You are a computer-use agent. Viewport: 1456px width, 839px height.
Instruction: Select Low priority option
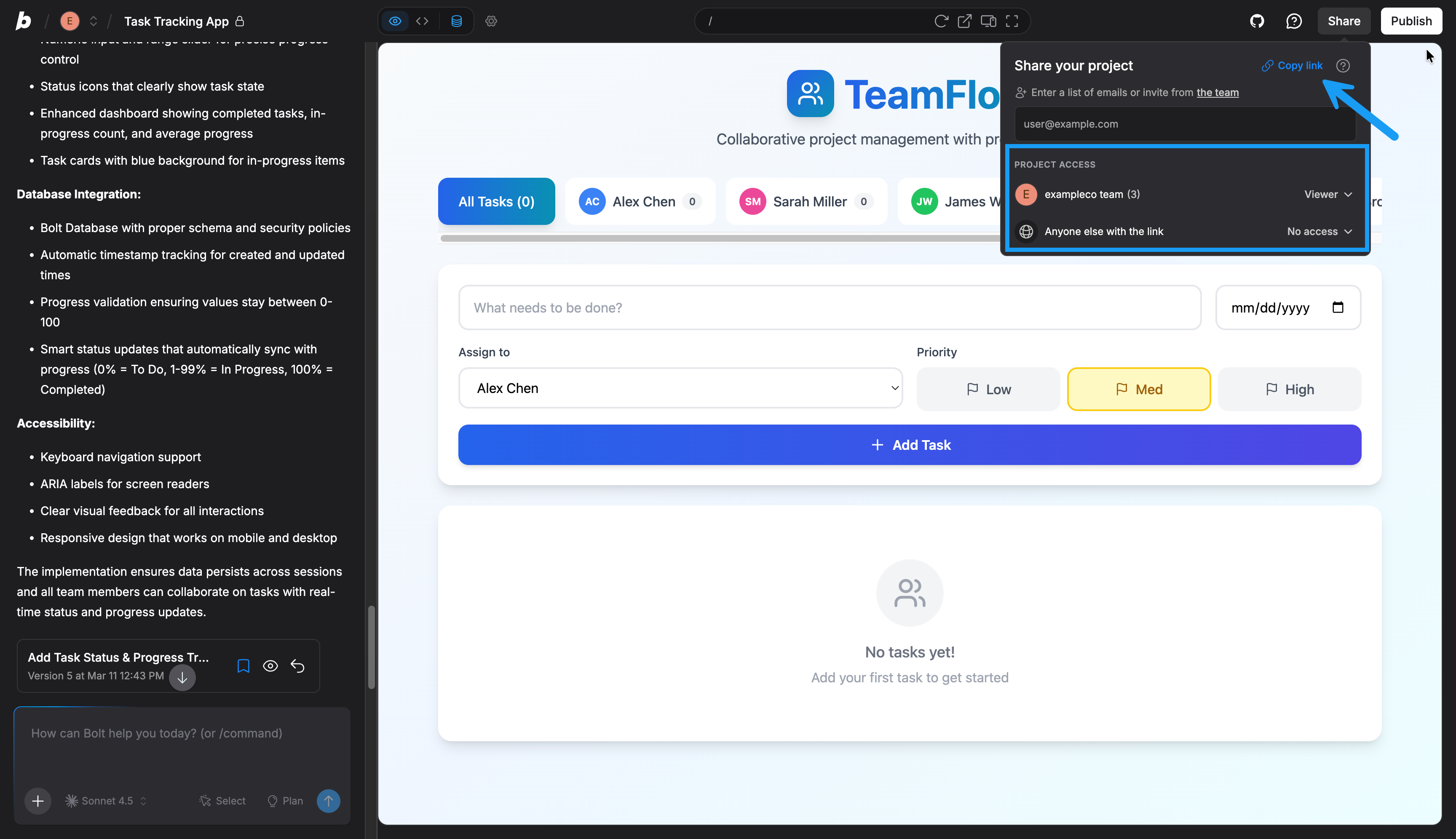(988, 390)
